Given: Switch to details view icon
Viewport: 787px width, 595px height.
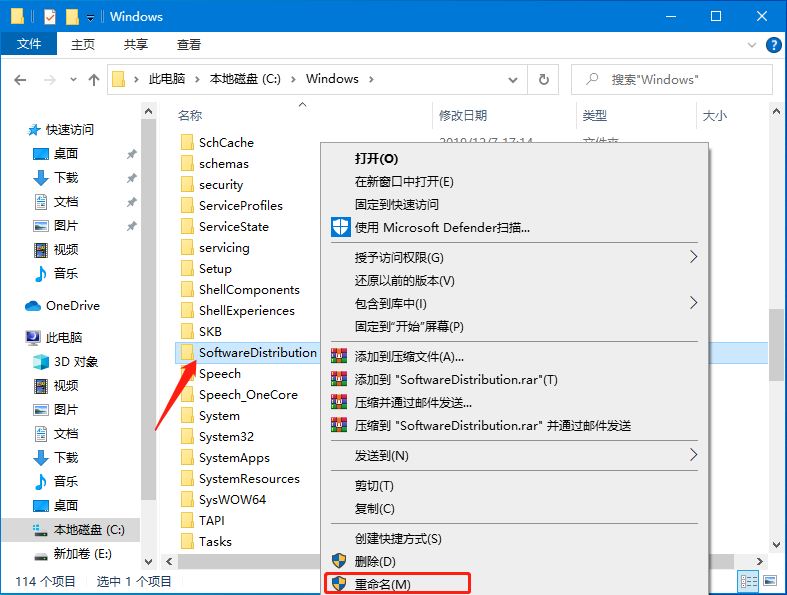Looking at the screenshot, I should (749, 581).
